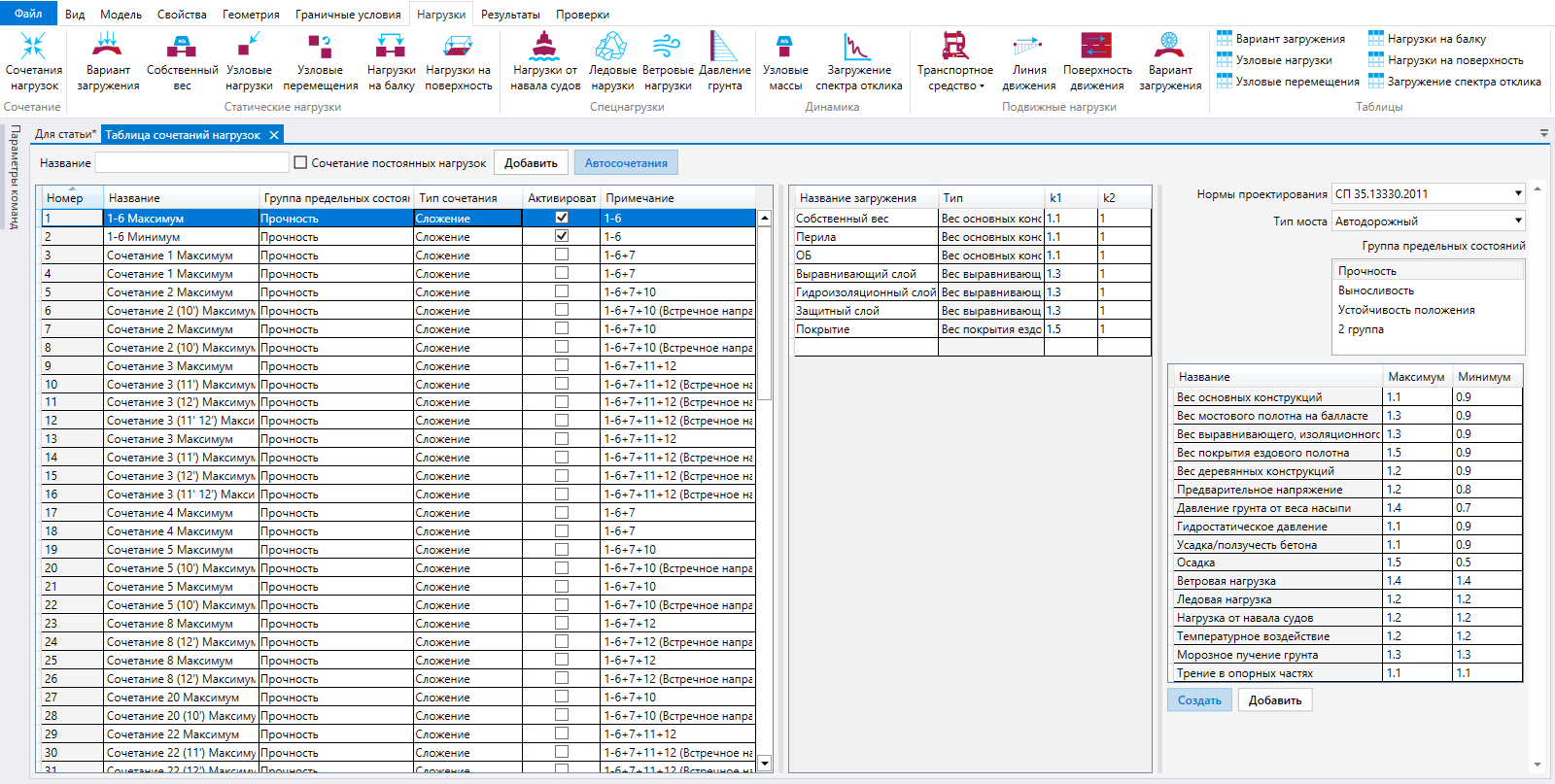The width and height of the screenshot is (1555, 784).
Task: Open the Транспортное средство dropdown tool
Action: [955, 61]
